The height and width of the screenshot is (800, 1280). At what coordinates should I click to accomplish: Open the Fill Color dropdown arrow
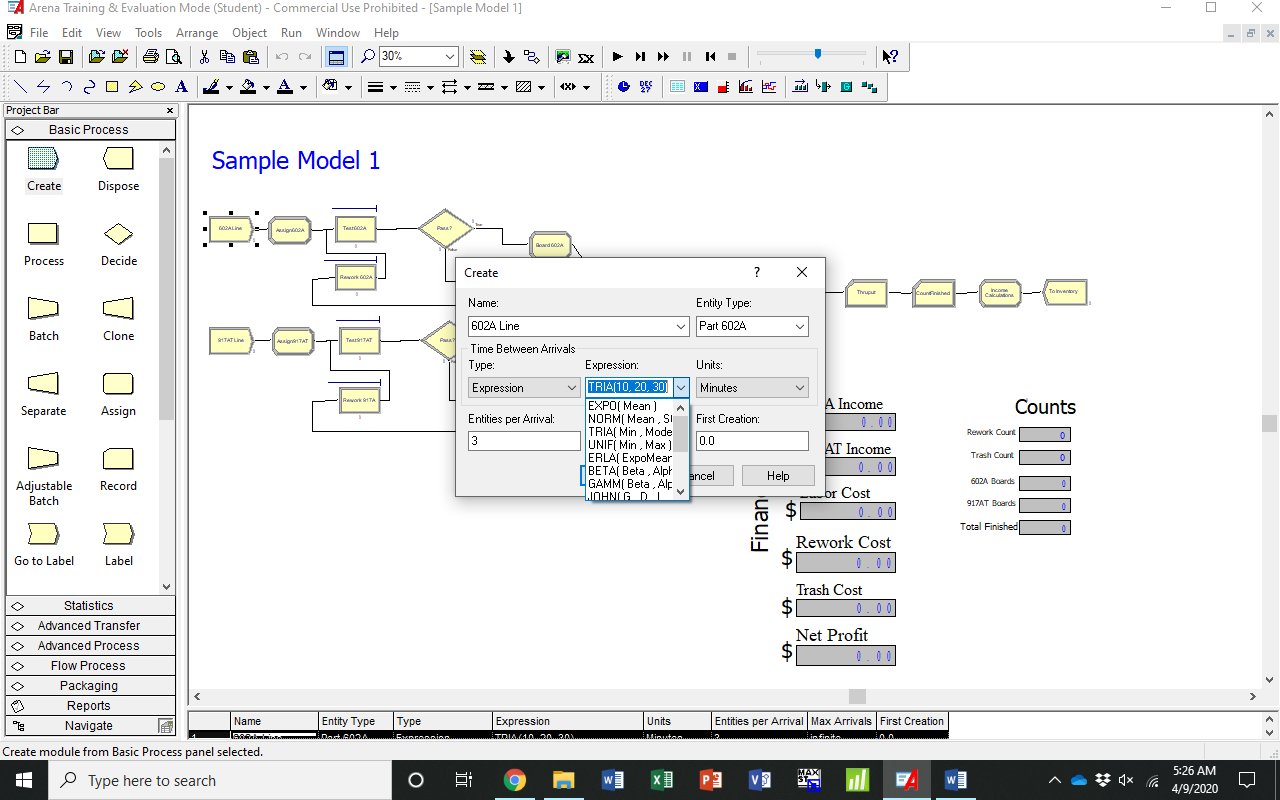tap(266, 87)
